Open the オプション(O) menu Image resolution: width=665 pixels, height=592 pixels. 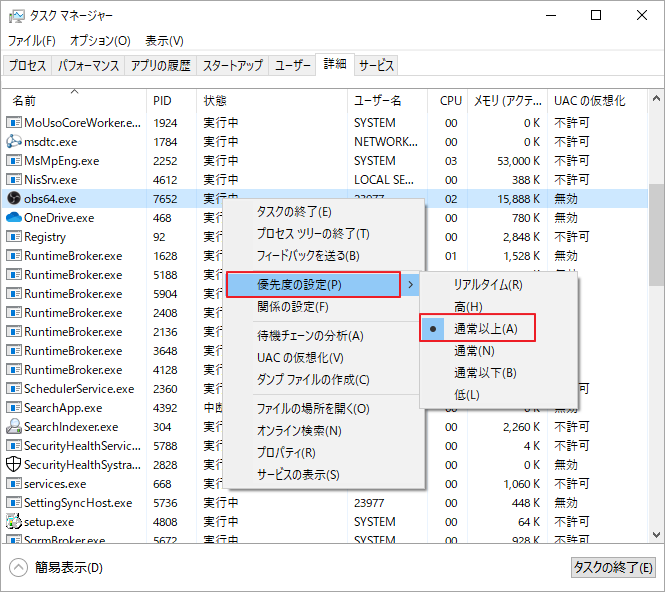(100, 41)
